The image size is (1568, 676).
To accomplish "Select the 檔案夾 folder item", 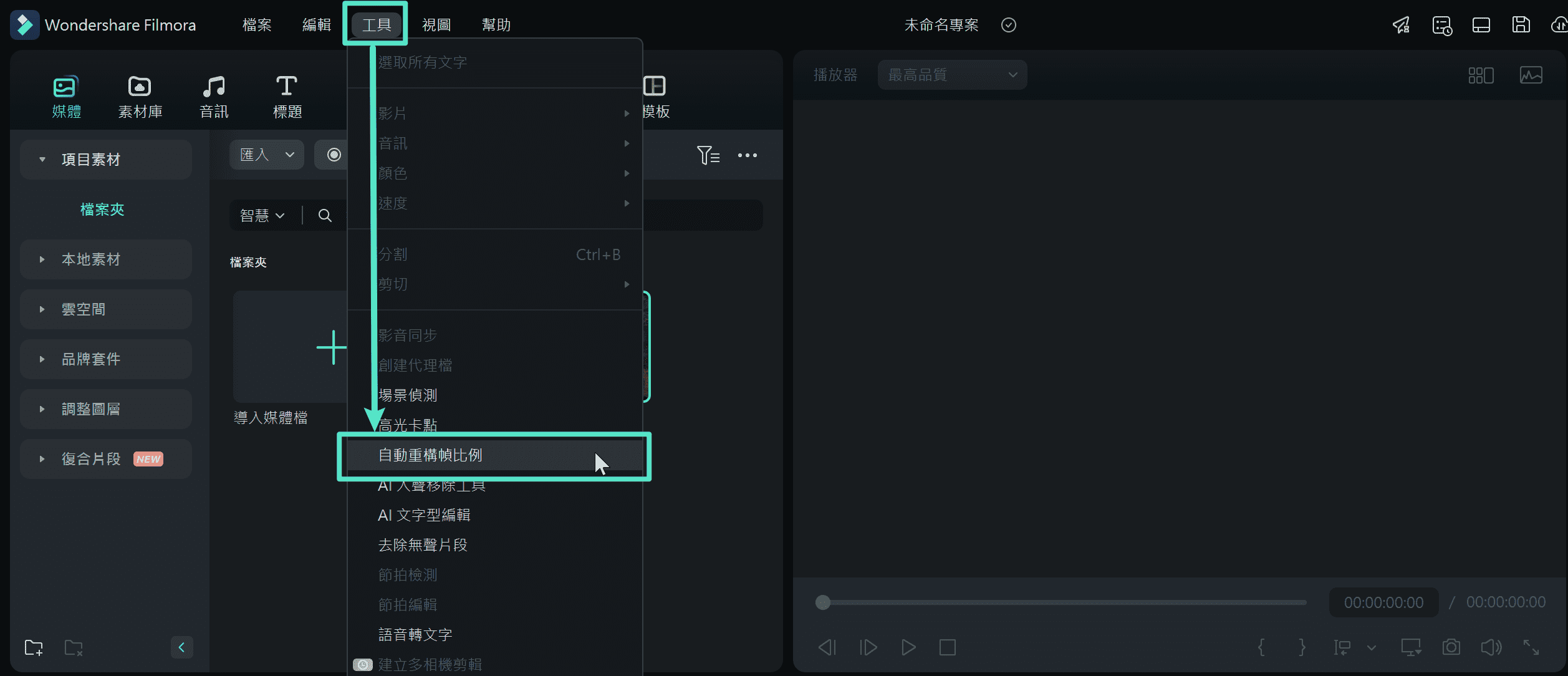I will pyautogui.click(x=102, y=210).
